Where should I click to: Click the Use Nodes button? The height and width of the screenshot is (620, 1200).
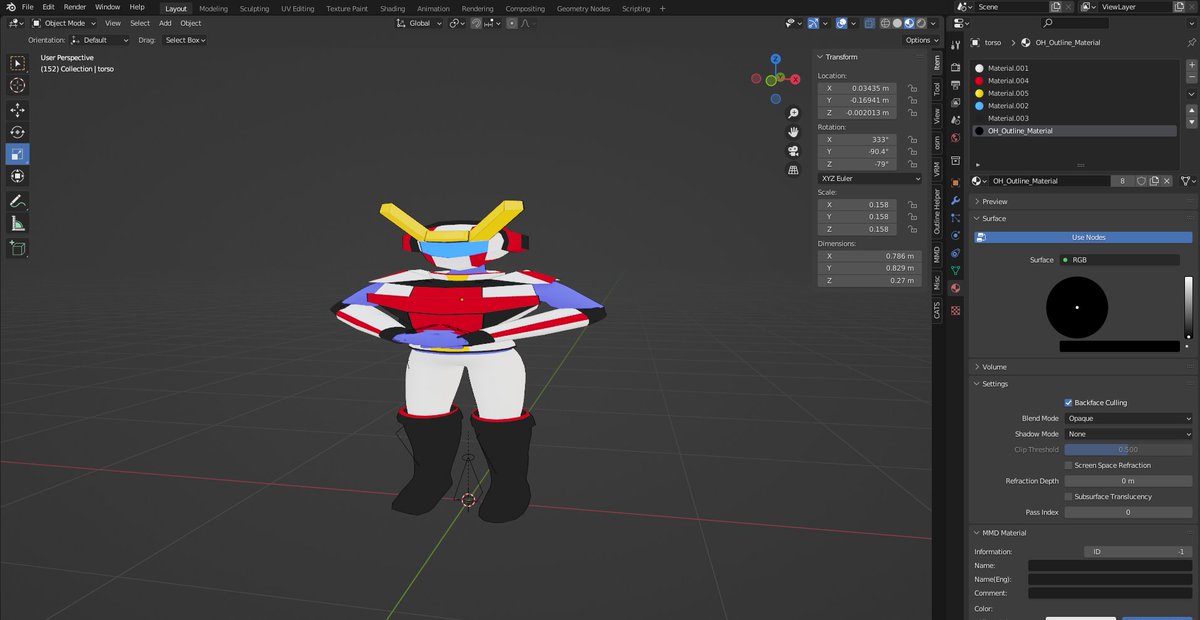point(1083,237)
